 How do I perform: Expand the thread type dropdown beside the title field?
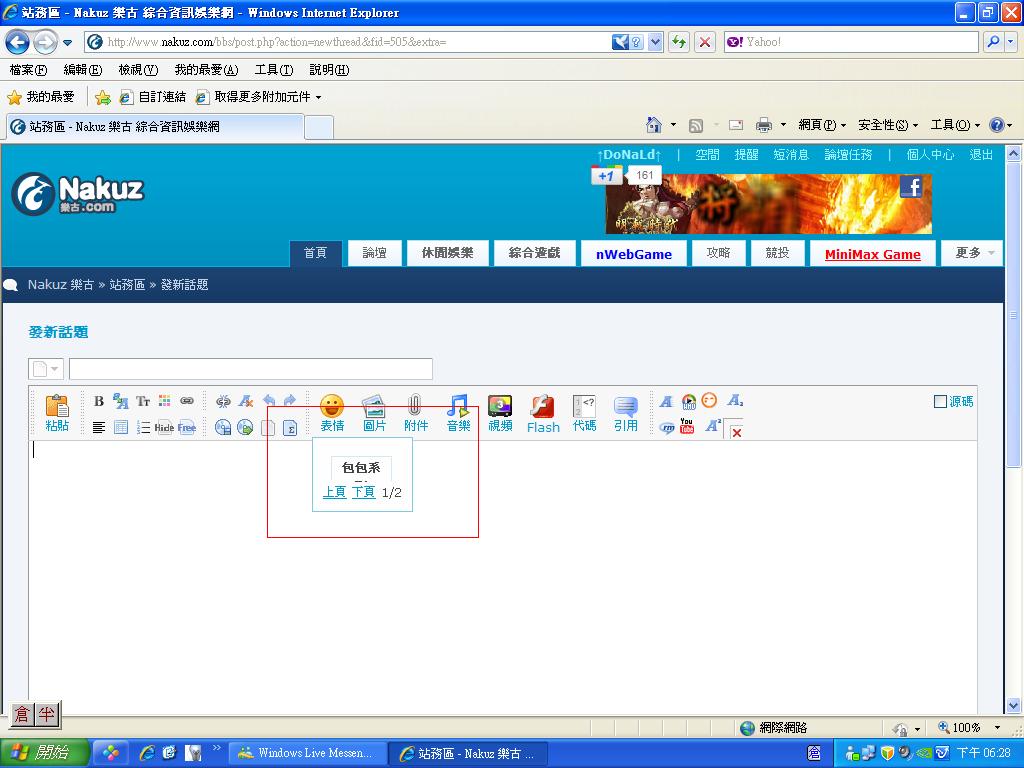pos(46,369)
